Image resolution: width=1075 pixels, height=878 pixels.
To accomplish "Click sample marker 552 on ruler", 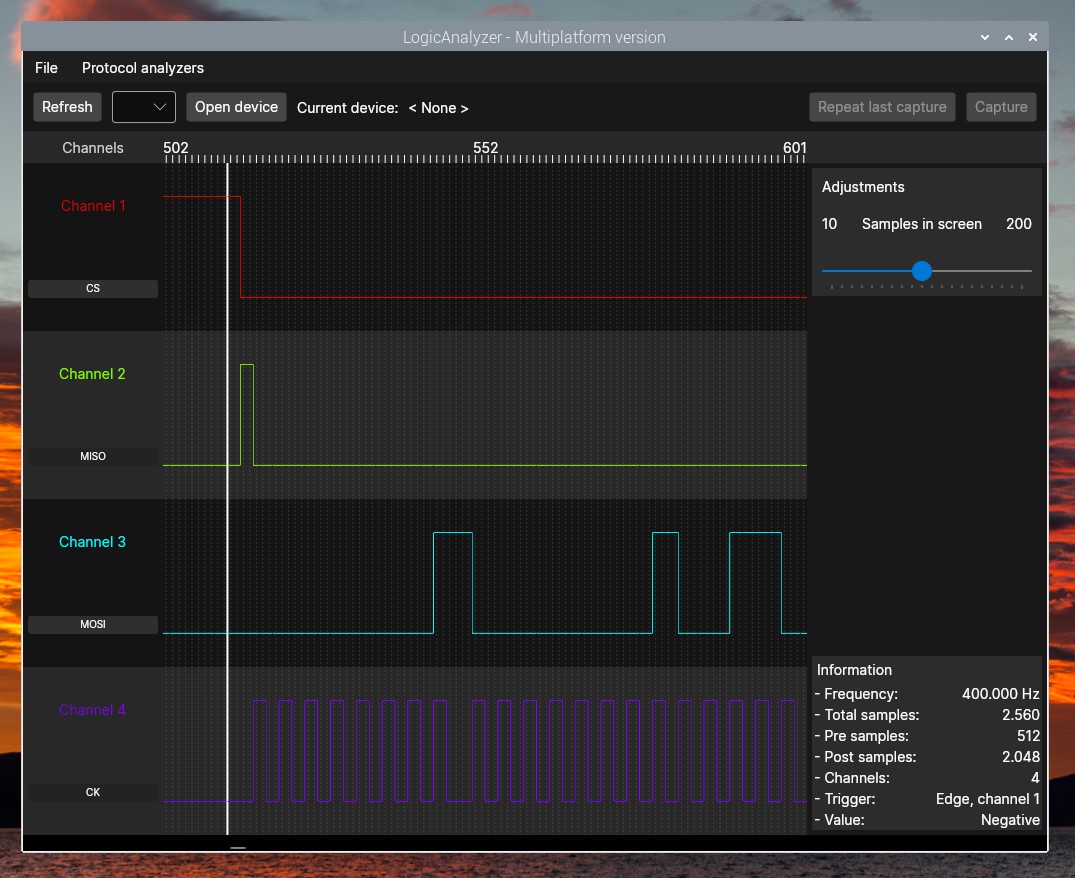I will pyautogui.click(x=485, y=148).
